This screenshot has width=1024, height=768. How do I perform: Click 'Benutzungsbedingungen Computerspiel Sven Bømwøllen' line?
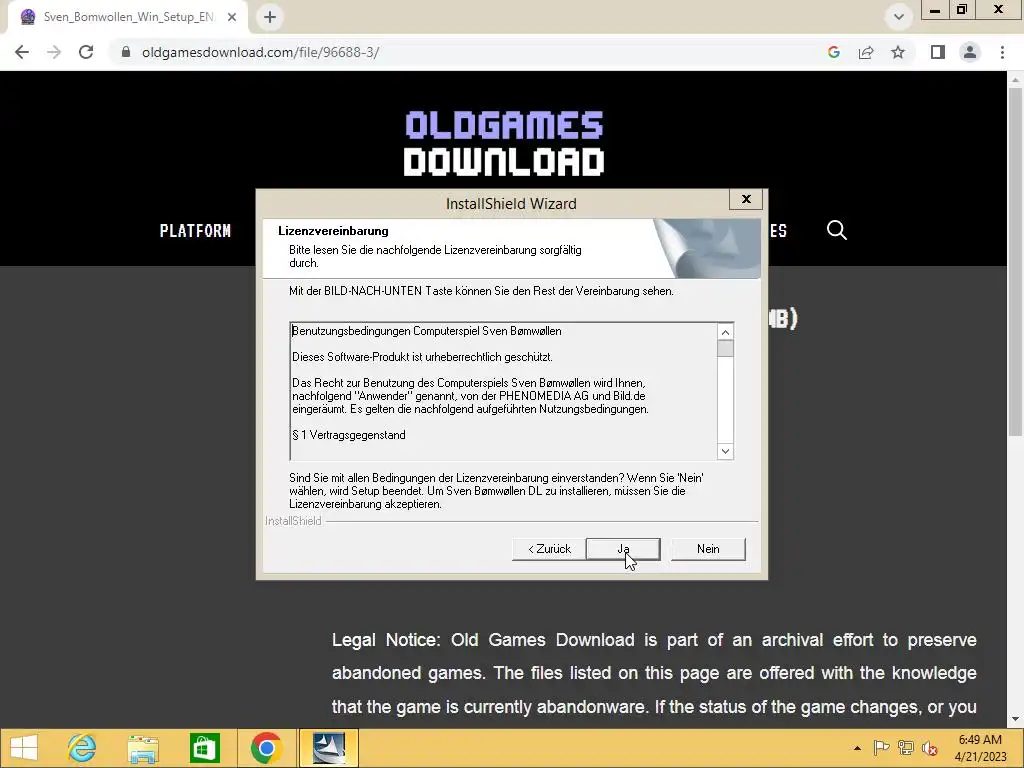coord(426,331)
